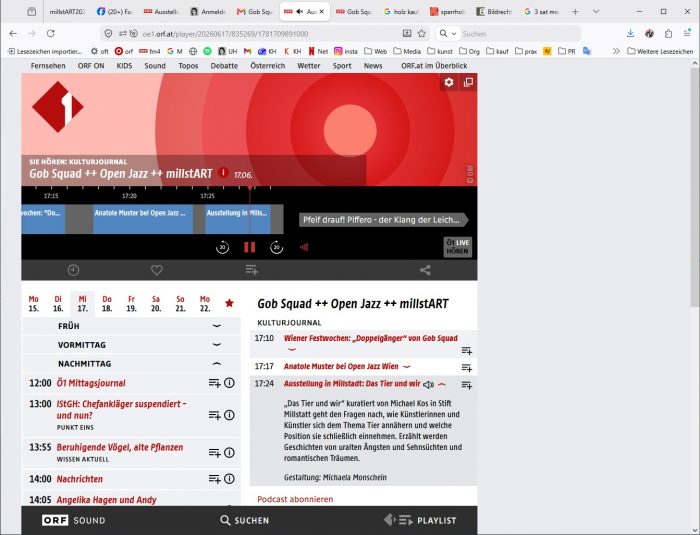Image resolution: width=700 pixels, height=535 pixels.
Task: Open the PLAYLIST in the bottom bar
Action: tap(420, 520)
